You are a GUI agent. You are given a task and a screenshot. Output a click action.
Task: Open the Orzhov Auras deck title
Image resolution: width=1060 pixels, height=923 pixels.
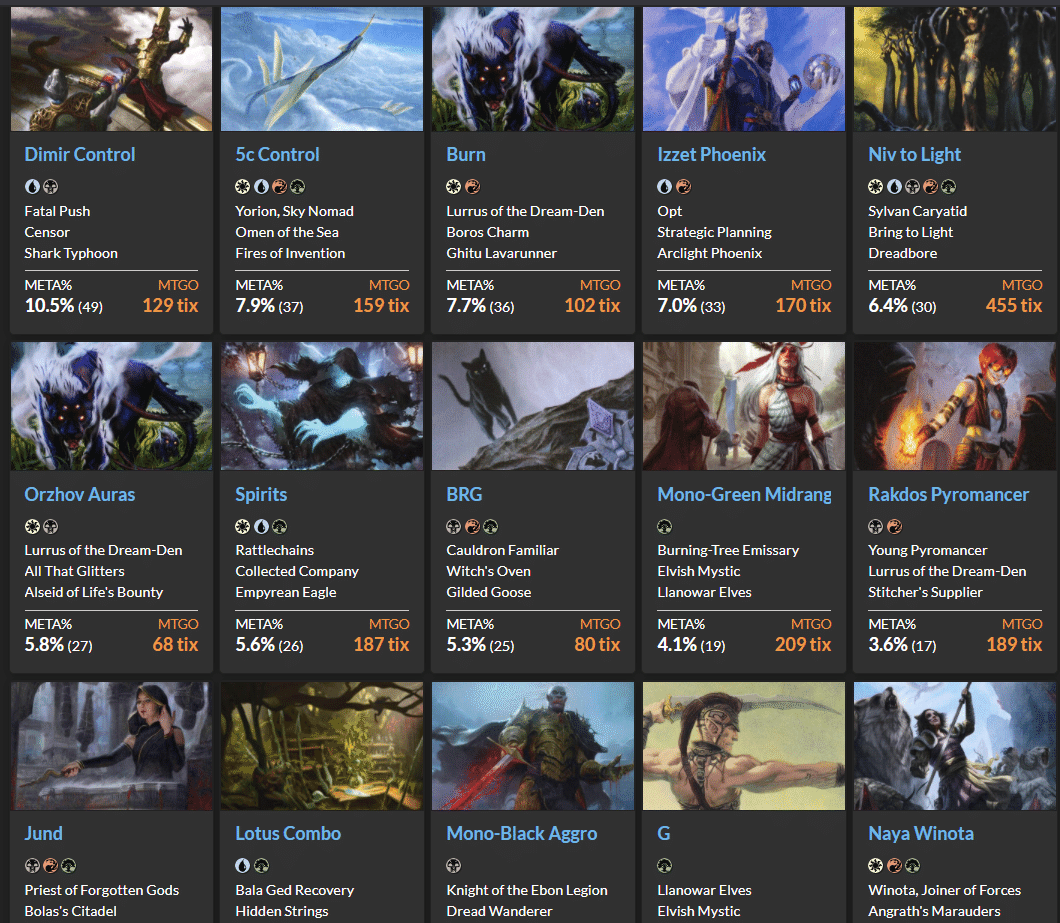[80, 494]
